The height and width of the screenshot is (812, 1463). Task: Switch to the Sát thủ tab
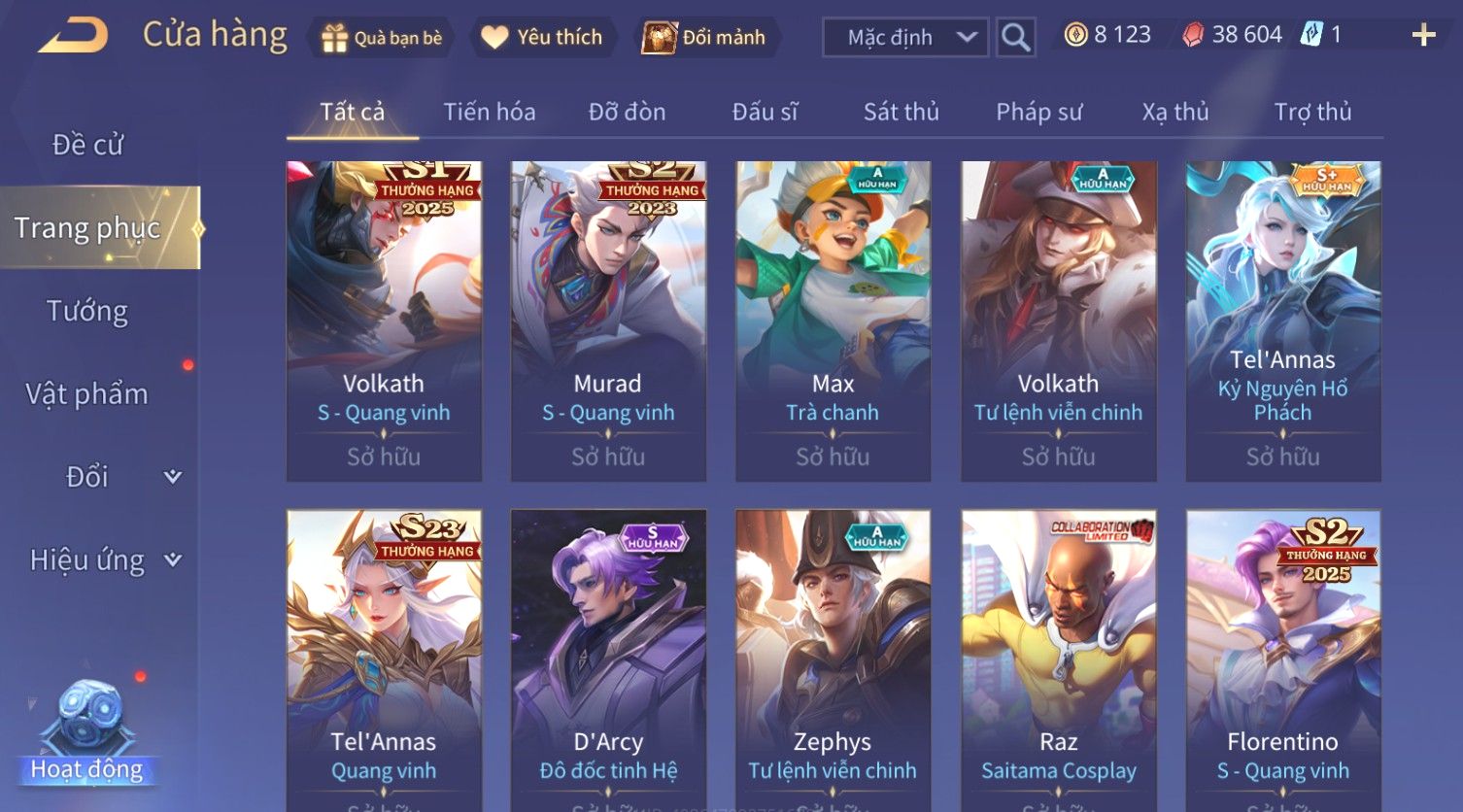[x=901, y=112]
